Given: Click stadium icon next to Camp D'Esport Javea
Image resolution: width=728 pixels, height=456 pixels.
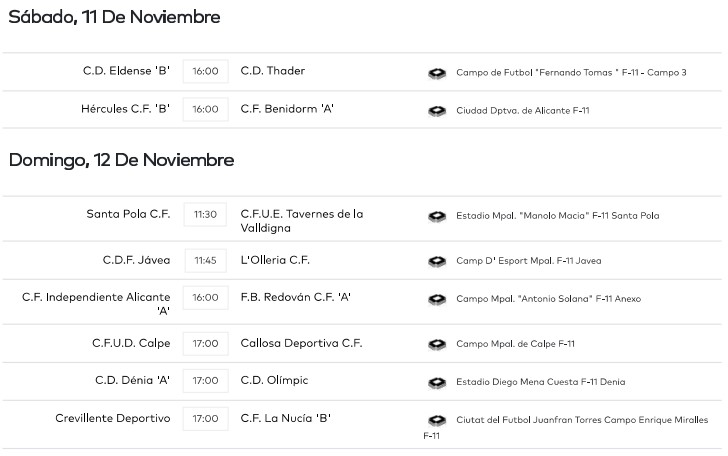Looking at the screenshot, I should click(x=436, y=261).
